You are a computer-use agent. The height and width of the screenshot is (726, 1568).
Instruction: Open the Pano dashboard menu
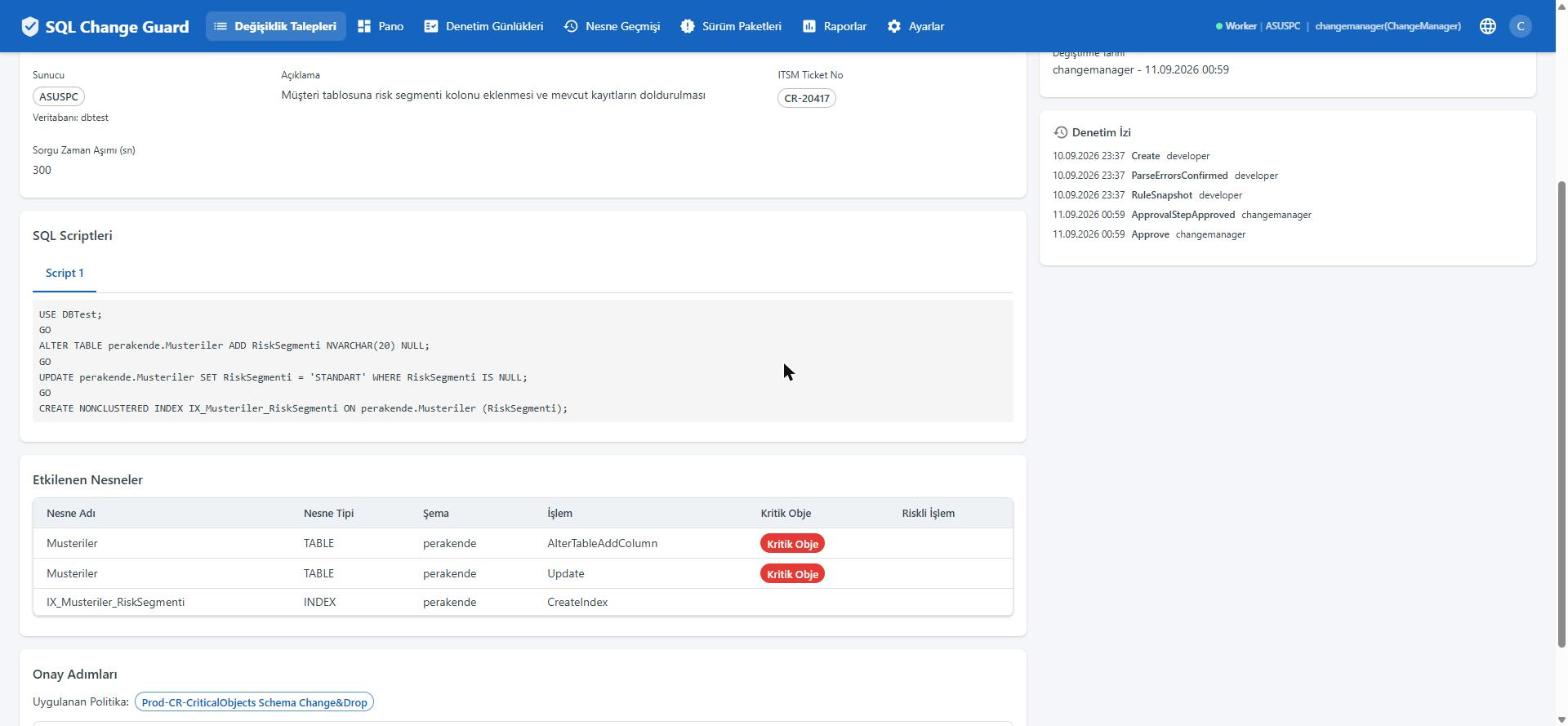[381, 26]
